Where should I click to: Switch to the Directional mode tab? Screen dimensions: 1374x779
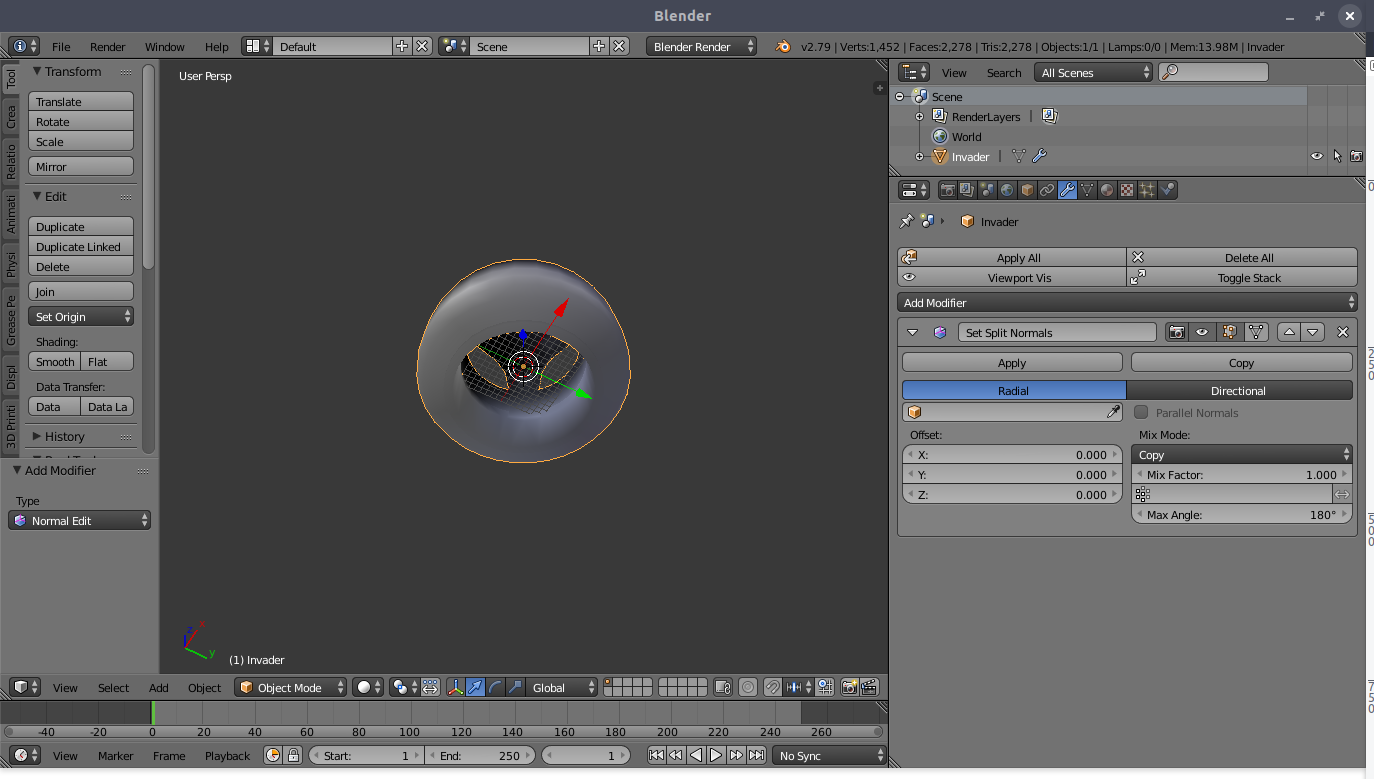(x=1239, y=391)
